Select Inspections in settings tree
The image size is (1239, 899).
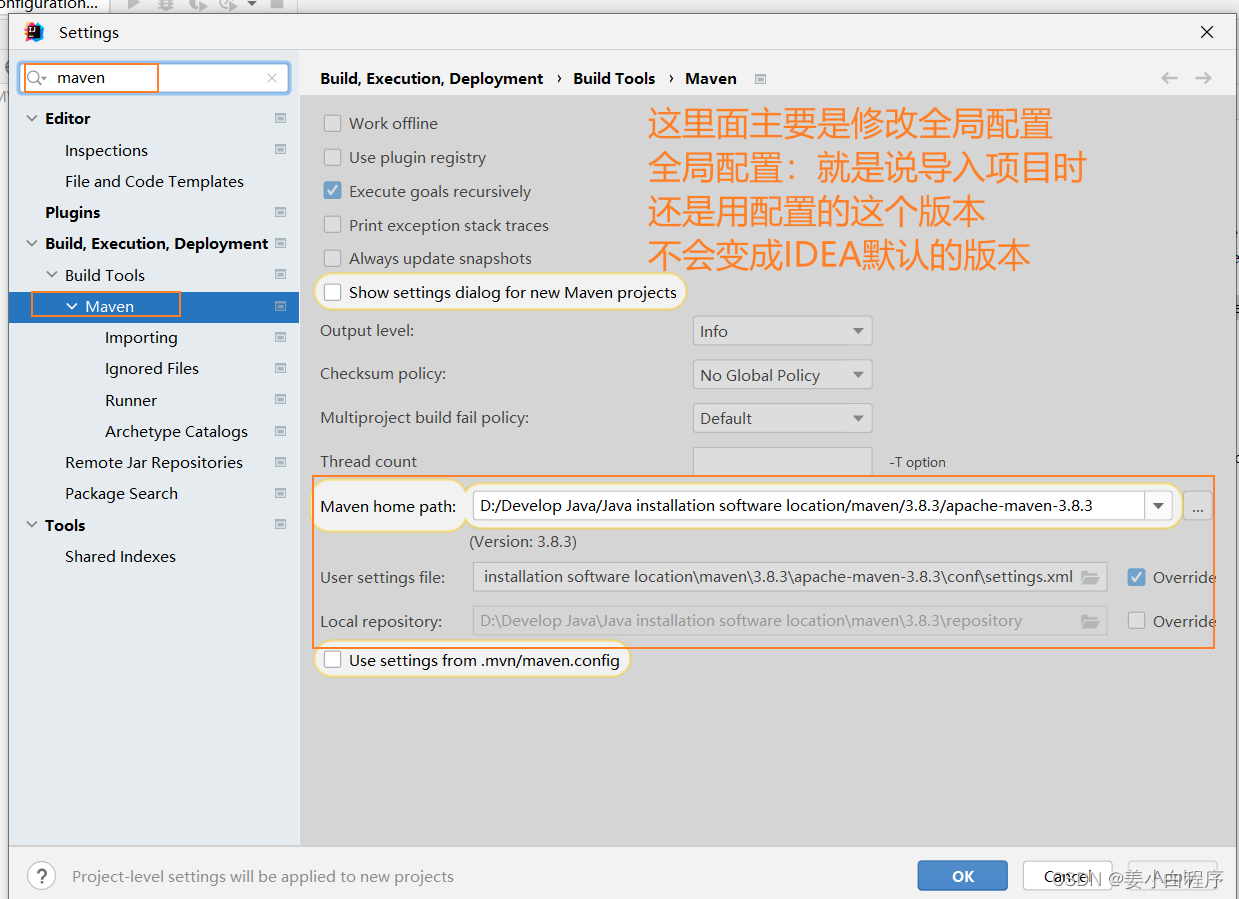tap(106, 150)
